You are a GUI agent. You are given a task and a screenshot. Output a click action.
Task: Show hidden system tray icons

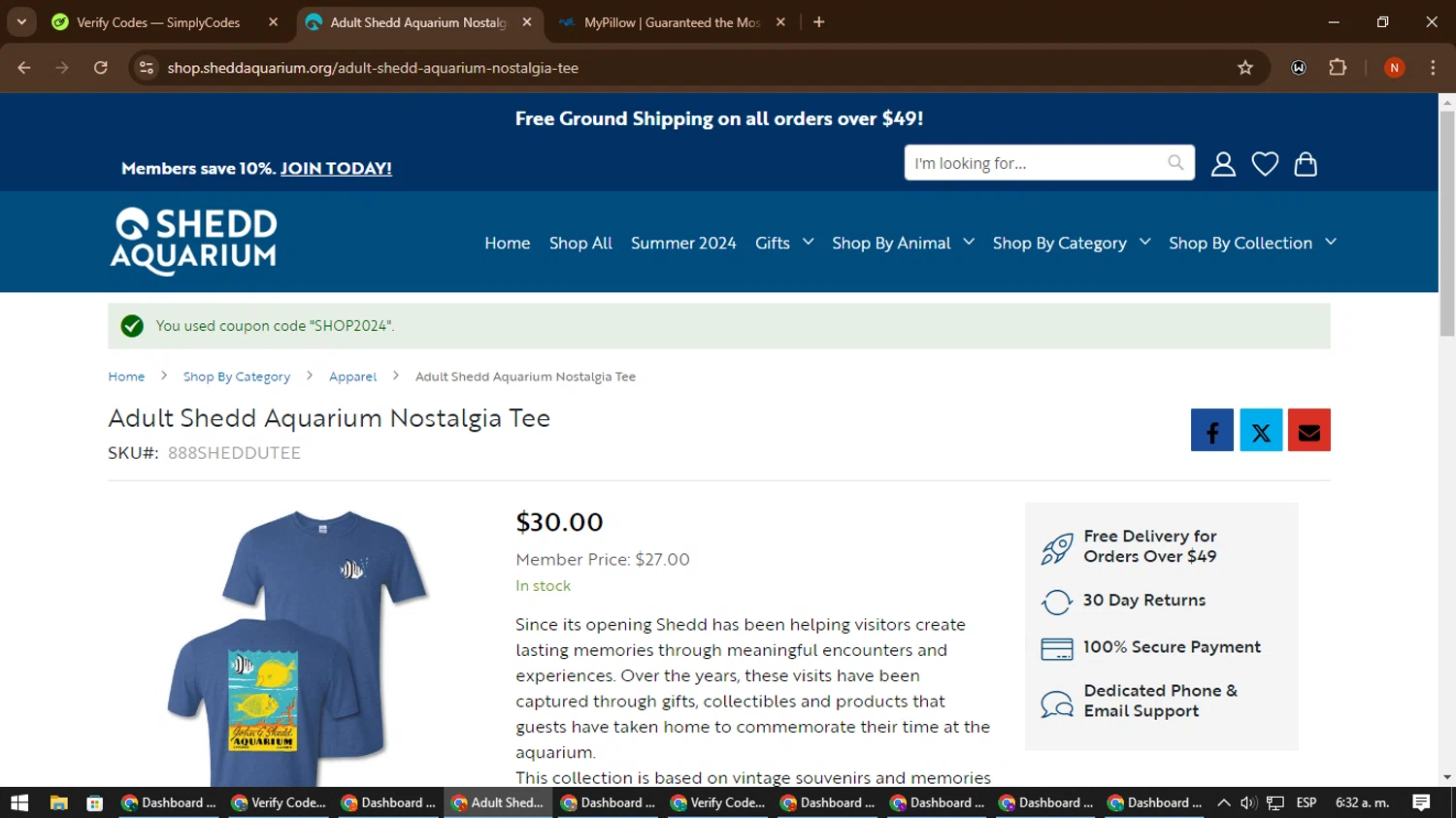(x=1223, y=802)
